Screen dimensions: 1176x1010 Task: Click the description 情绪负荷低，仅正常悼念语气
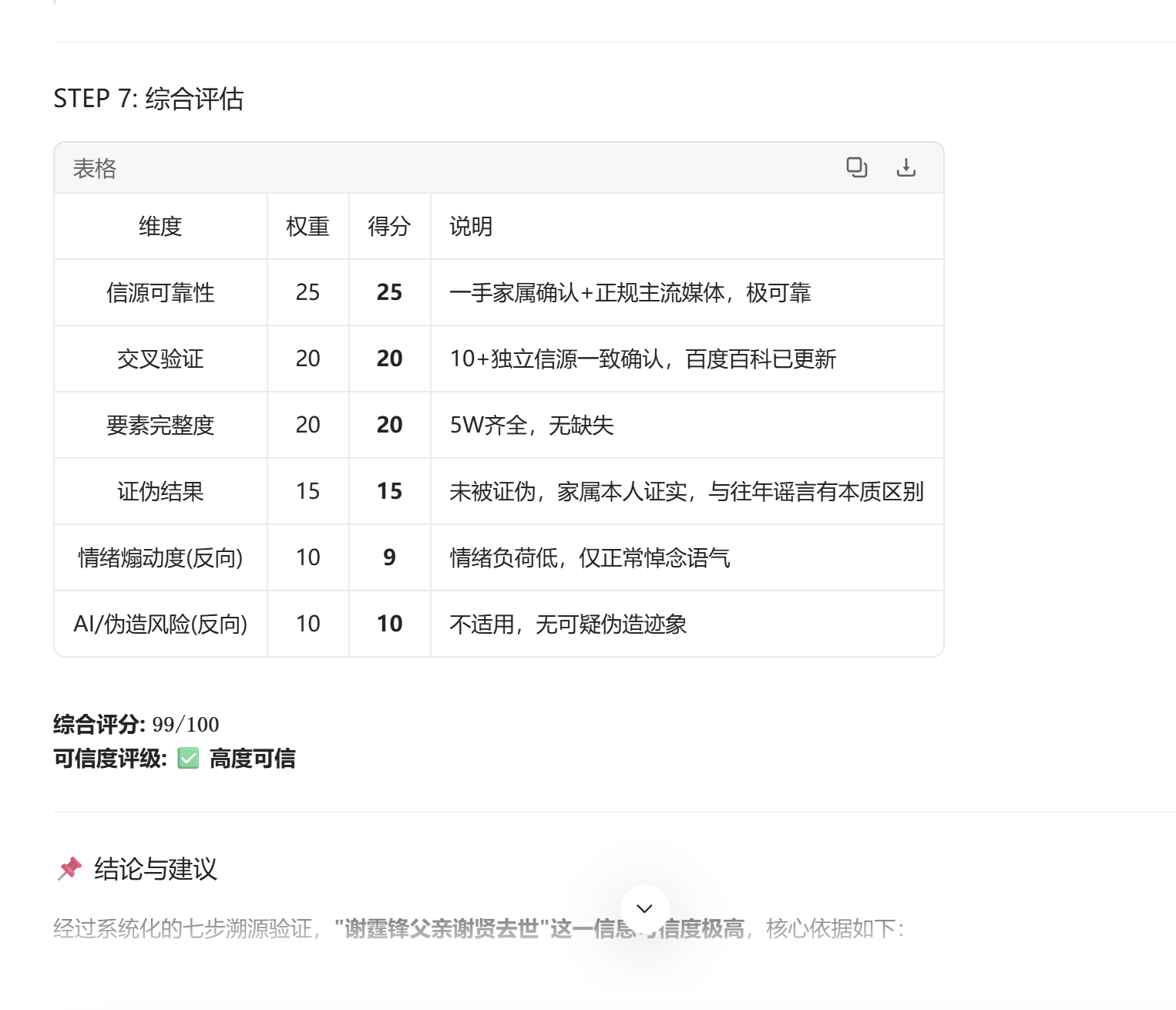pos(590,558)
